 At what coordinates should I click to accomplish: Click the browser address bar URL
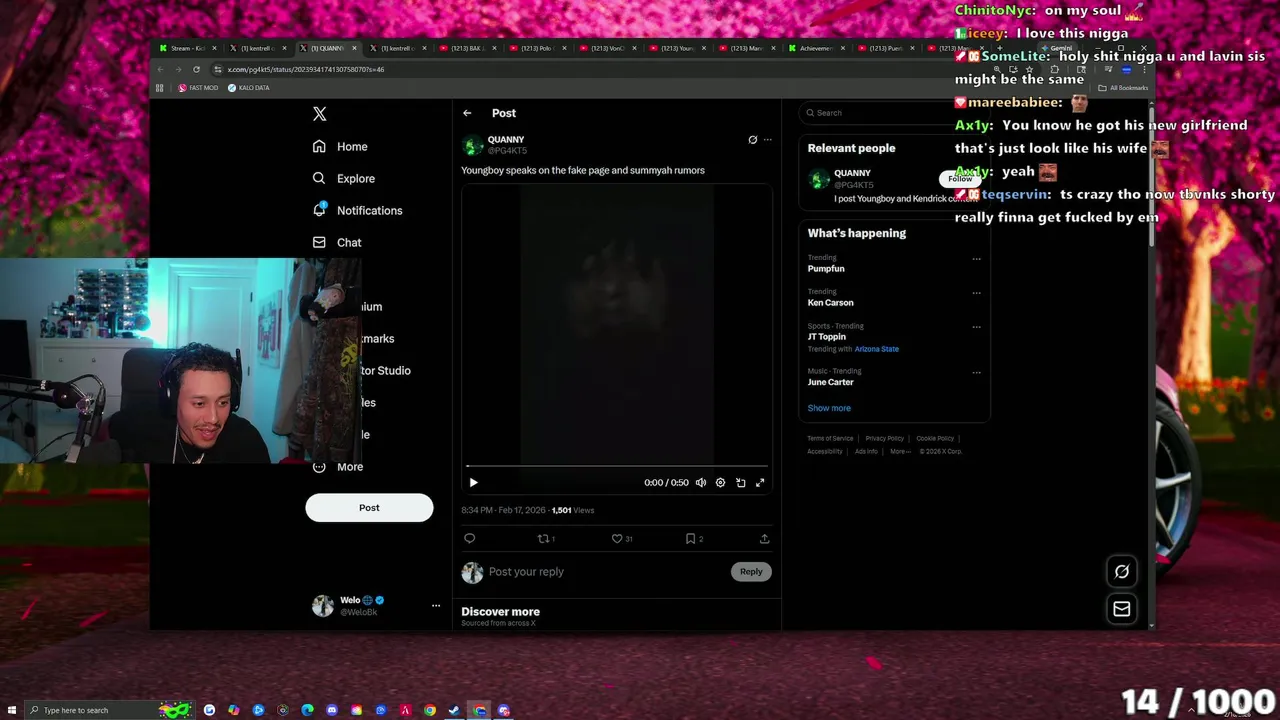(x=305, y=69)
